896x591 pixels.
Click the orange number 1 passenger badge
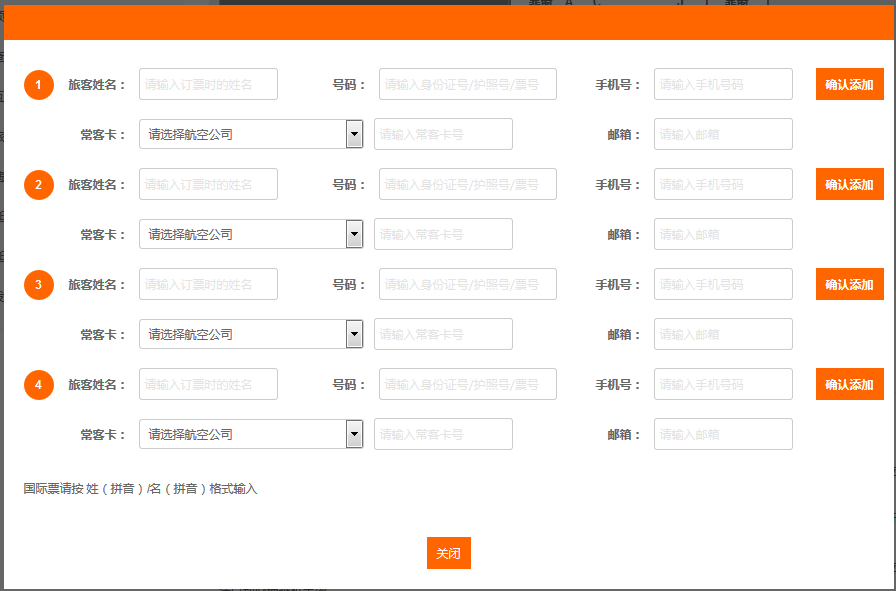click(x=38, y=85)
